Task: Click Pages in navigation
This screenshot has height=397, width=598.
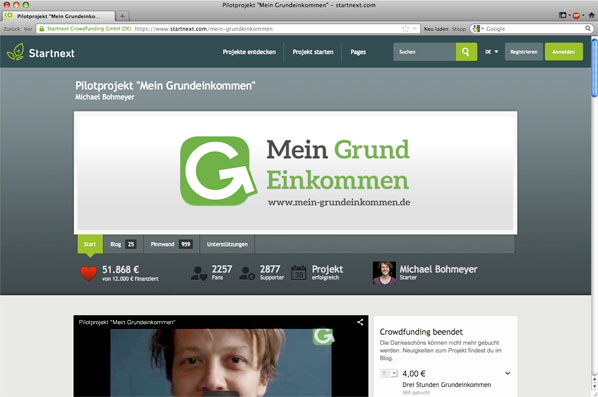Action: [x=358, y=52]
